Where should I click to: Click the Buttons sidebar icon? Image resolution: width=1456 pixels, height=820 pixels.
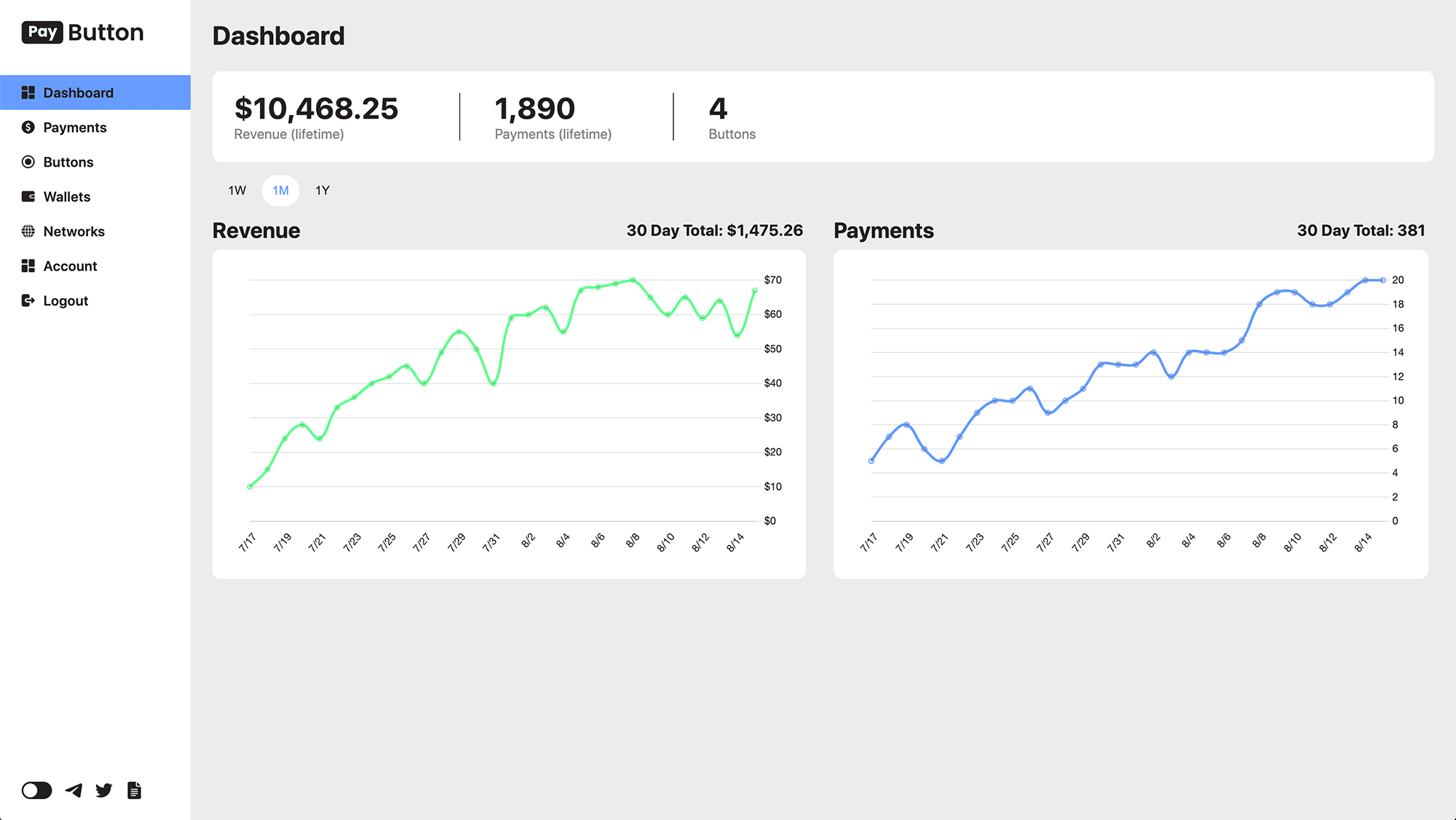28,161
